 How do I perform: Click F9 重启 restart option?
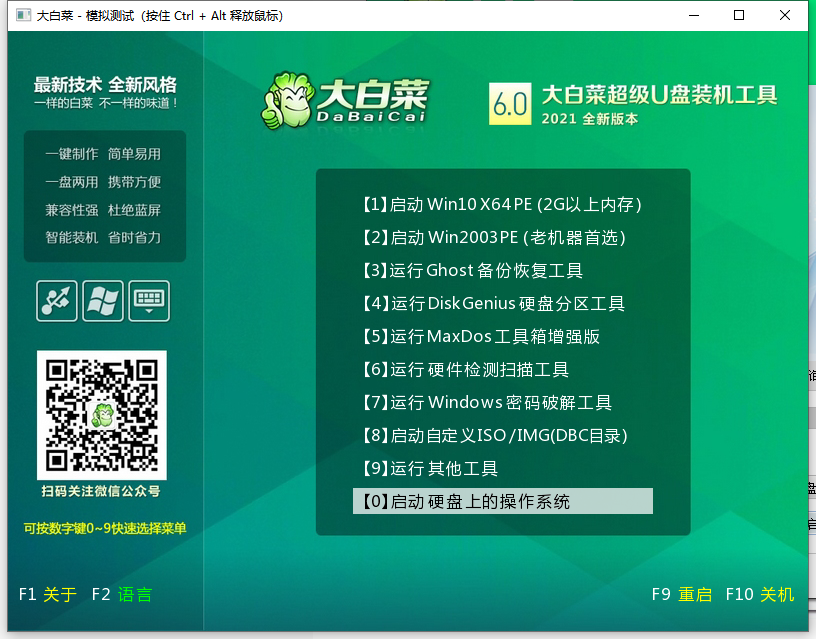point(682,594)
